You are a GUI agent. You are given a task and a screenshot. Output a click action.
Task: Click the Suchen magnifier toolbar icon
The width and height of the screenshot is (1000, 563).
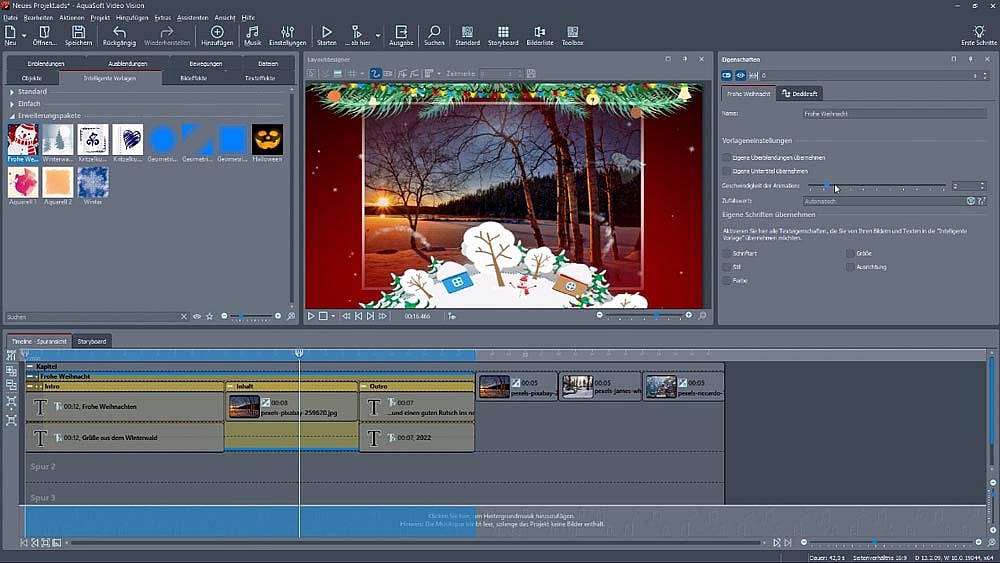434,32
